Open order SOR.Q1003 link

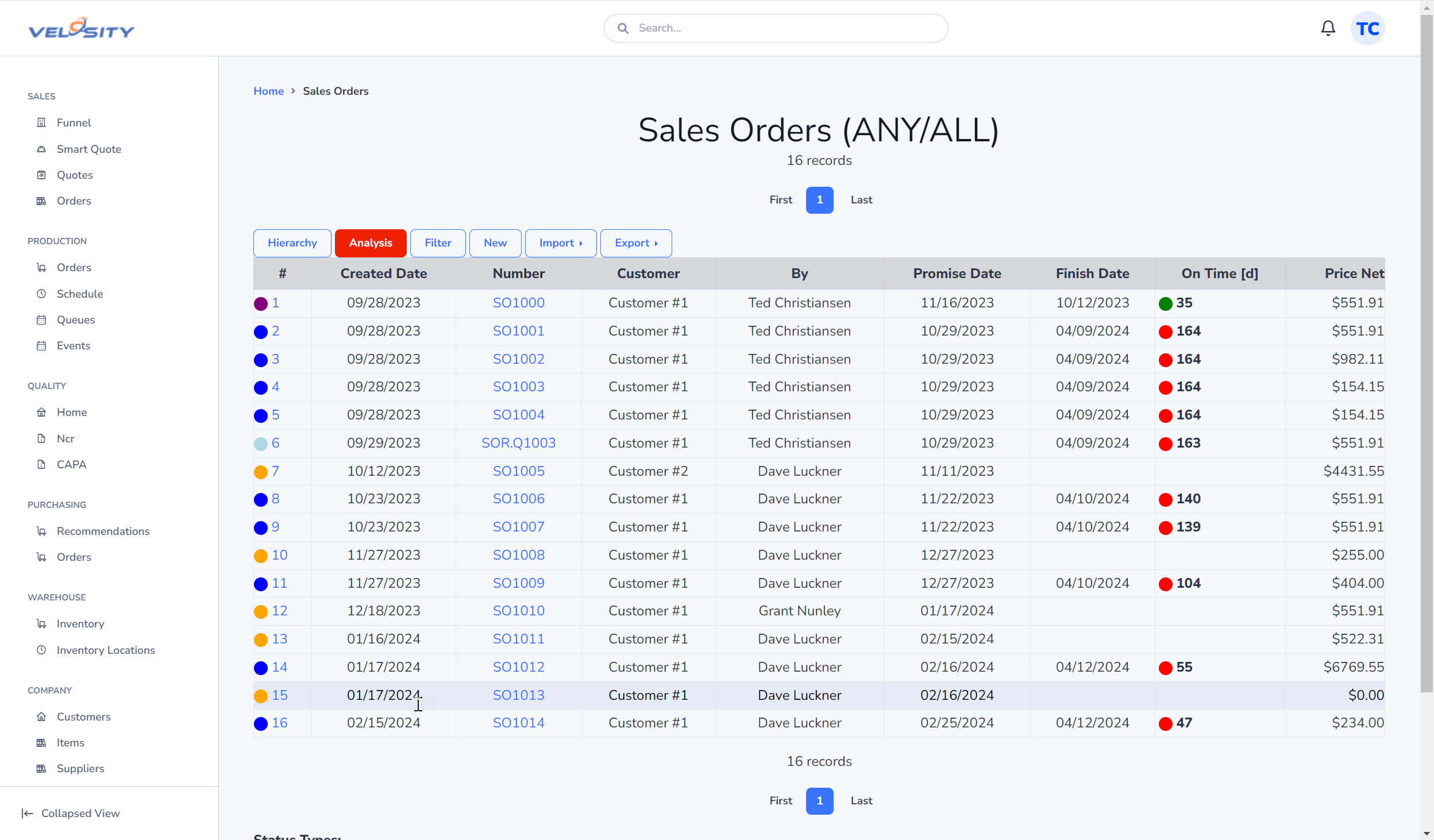518,443
